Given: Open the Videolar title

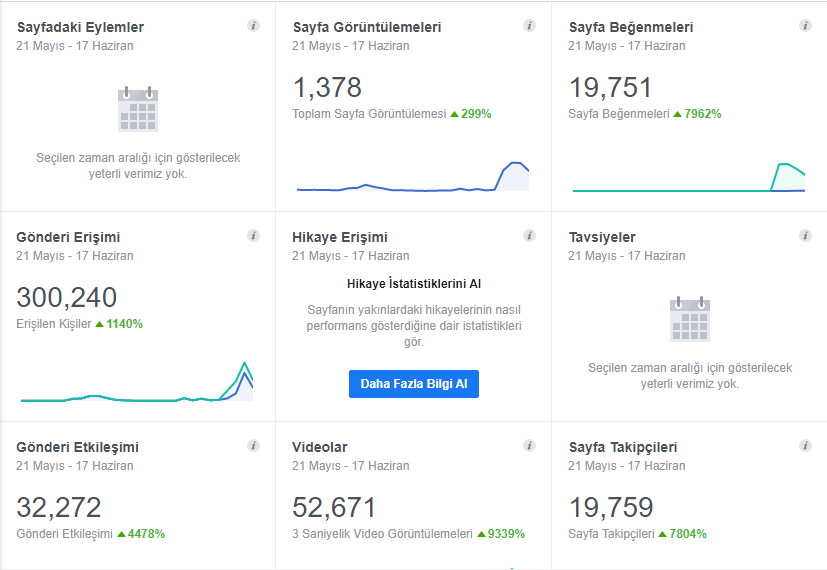Looking at the screenshot, I should coord(320,447).
